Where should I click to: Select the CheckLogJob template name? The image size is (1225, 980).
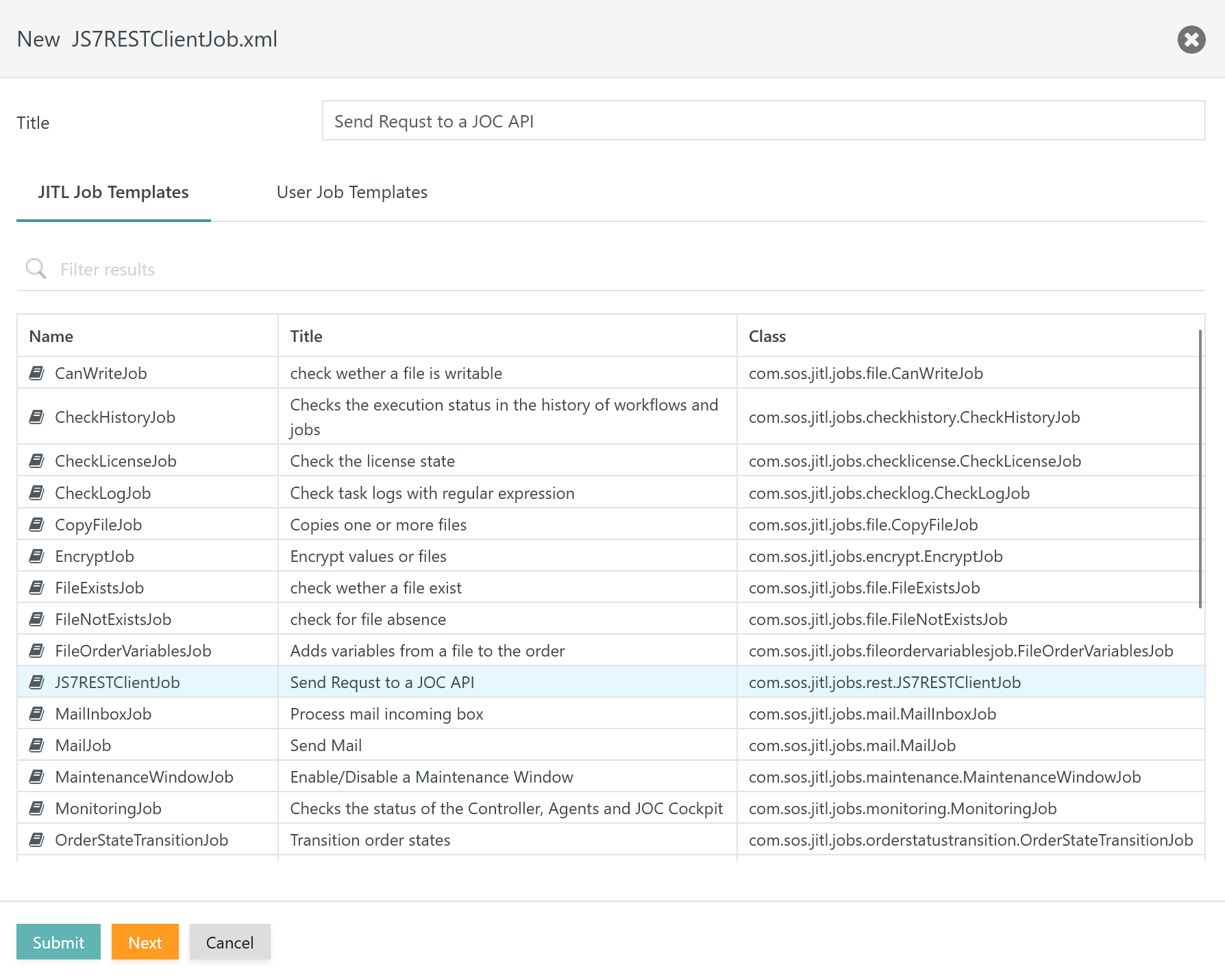coord(103,493)
